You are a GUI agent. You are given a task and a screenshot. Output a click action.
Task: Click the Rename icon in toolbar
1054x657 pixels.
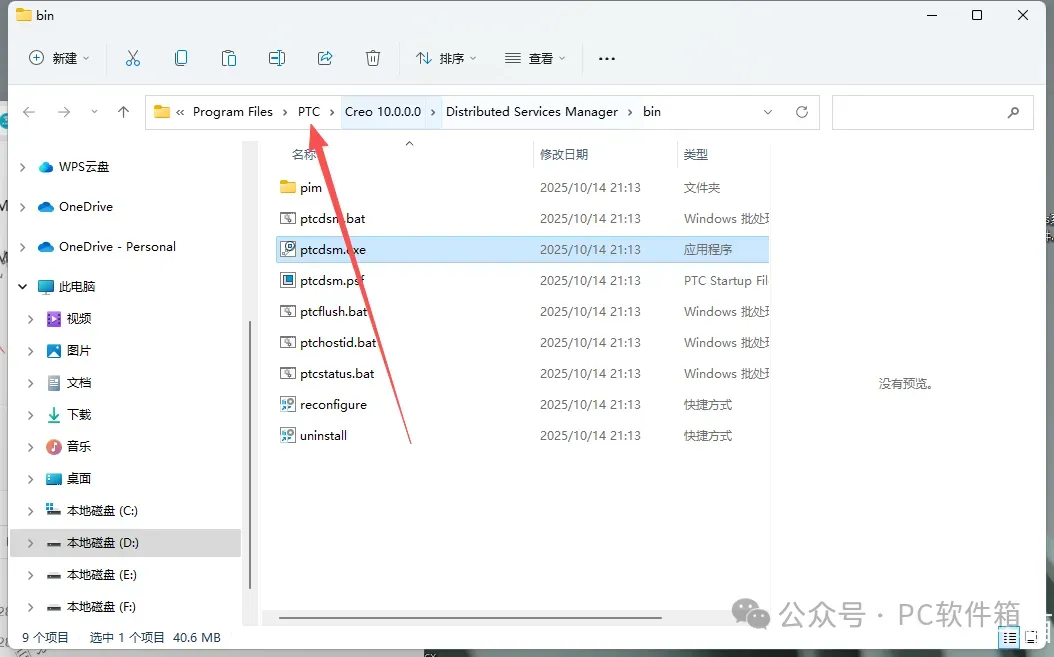pos(277,59)
